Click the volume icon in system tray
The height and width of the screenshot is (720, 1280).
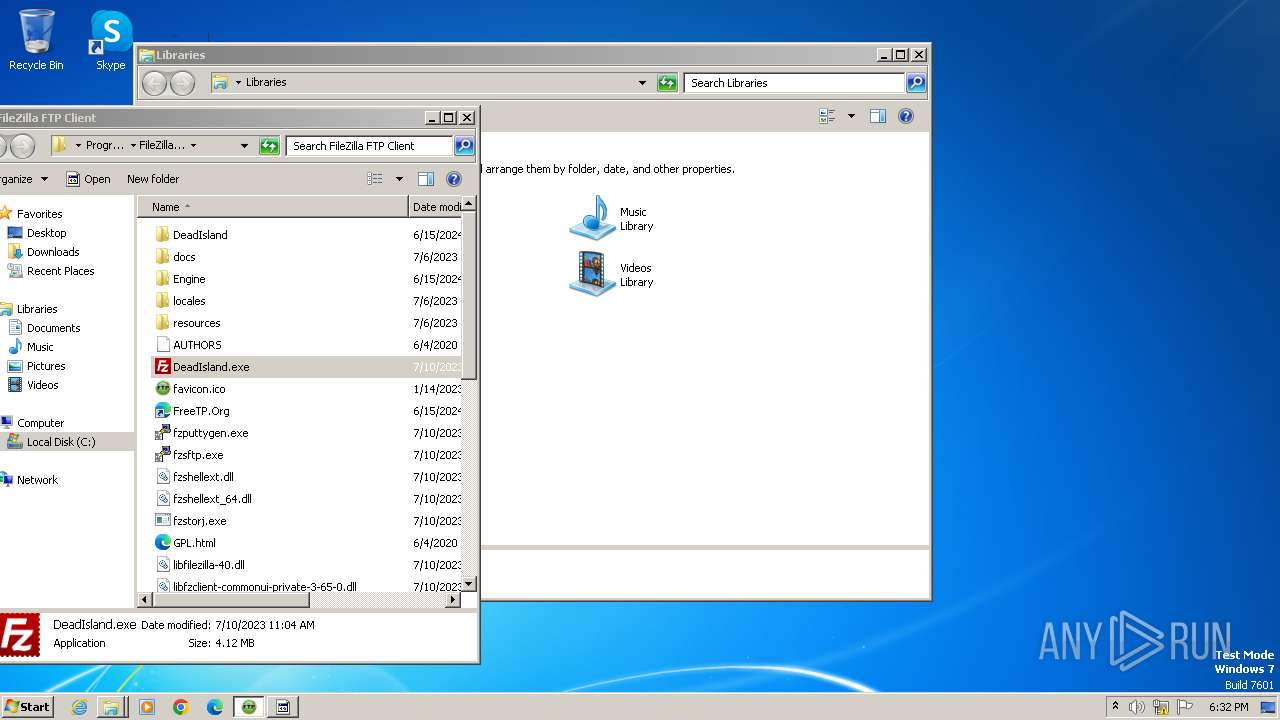coord(1137,707)
